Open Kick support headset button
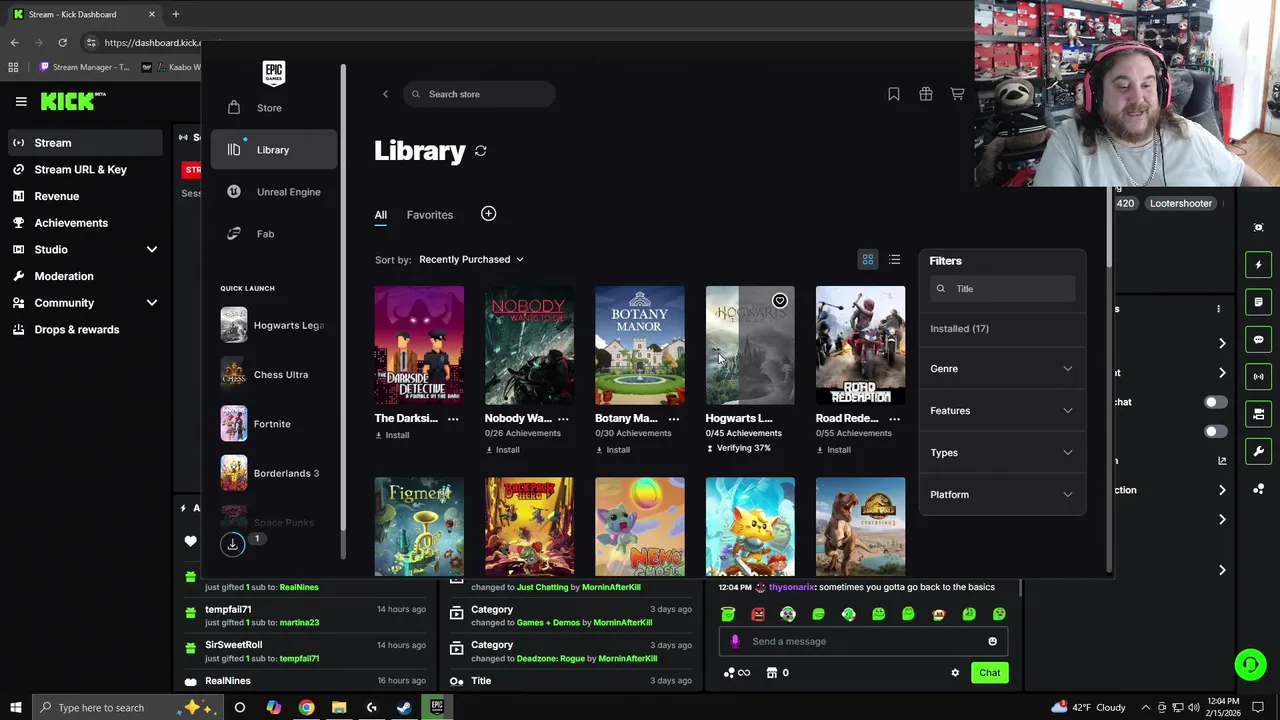The height and width of the screenshot is (720, 1280). [1250, 665]
